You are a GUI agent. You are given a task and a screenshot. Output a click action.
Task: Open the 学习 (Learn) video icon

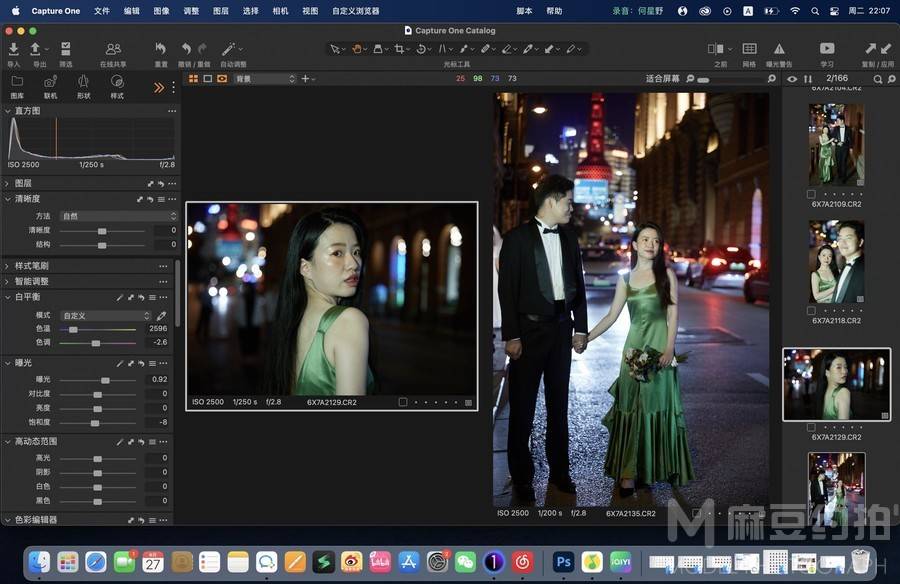[x=827, y=49]
